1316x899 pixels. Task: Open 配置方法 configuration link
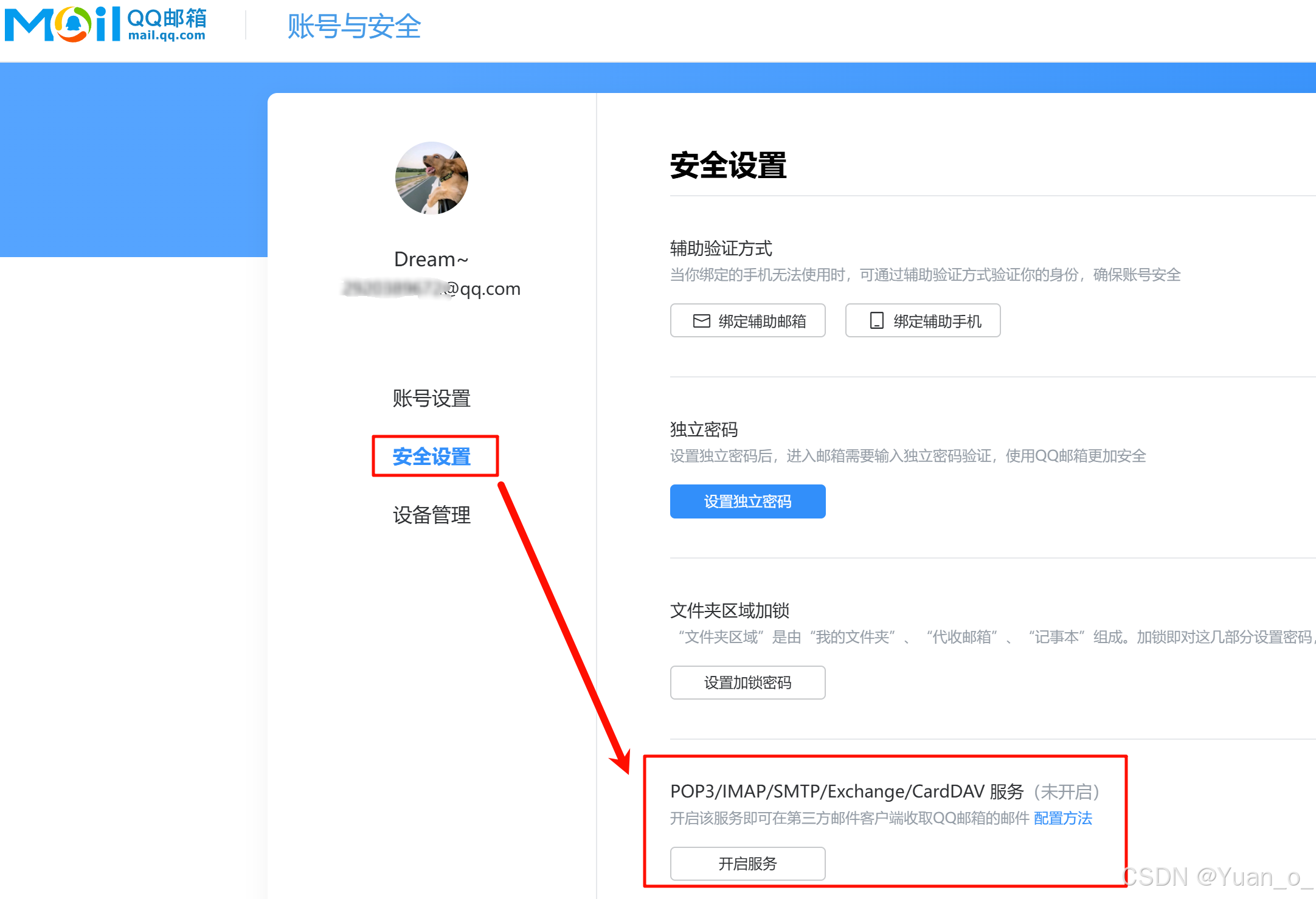(1062, 818)
